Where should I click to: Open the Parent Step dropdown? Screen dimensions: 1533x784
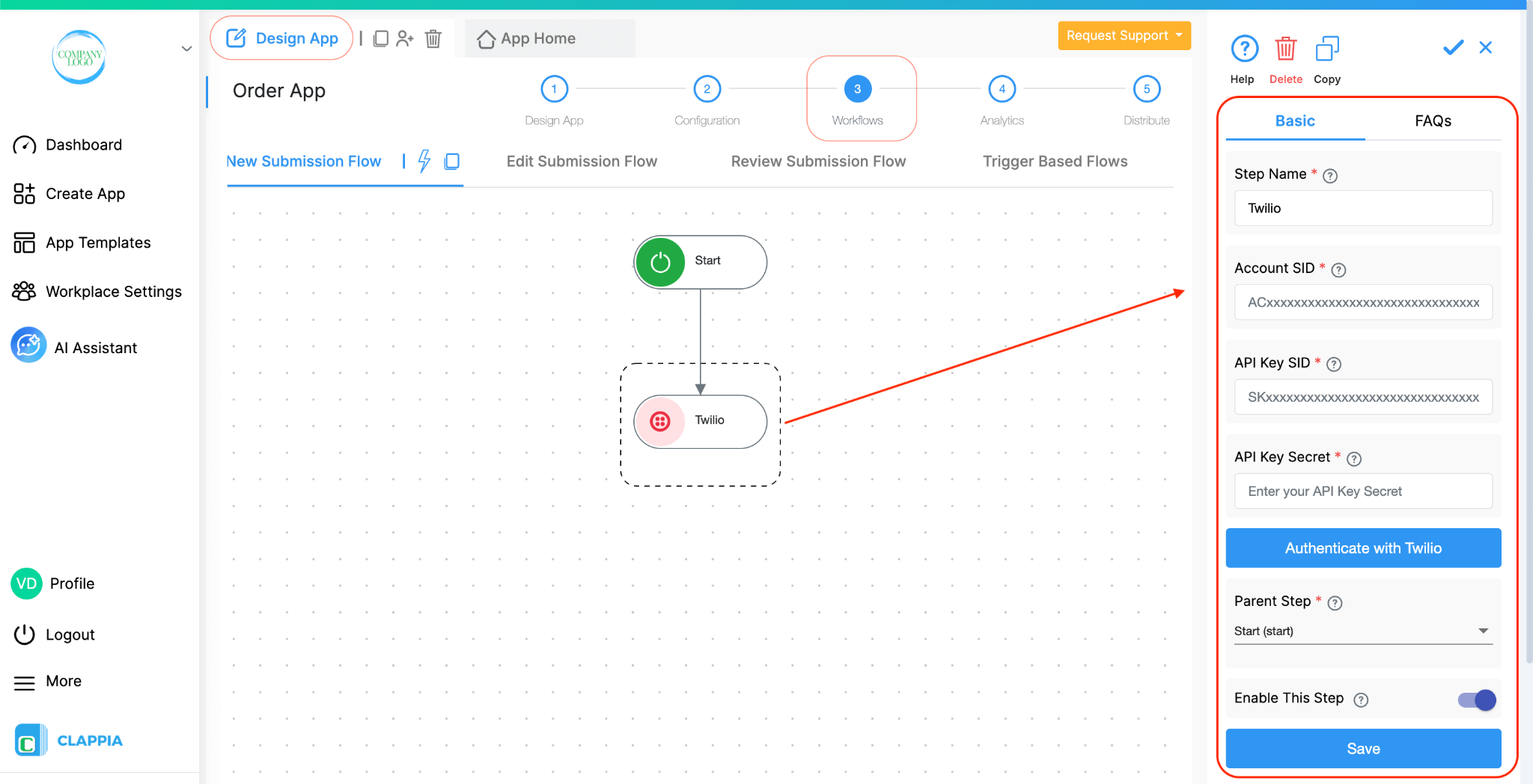1363,631
